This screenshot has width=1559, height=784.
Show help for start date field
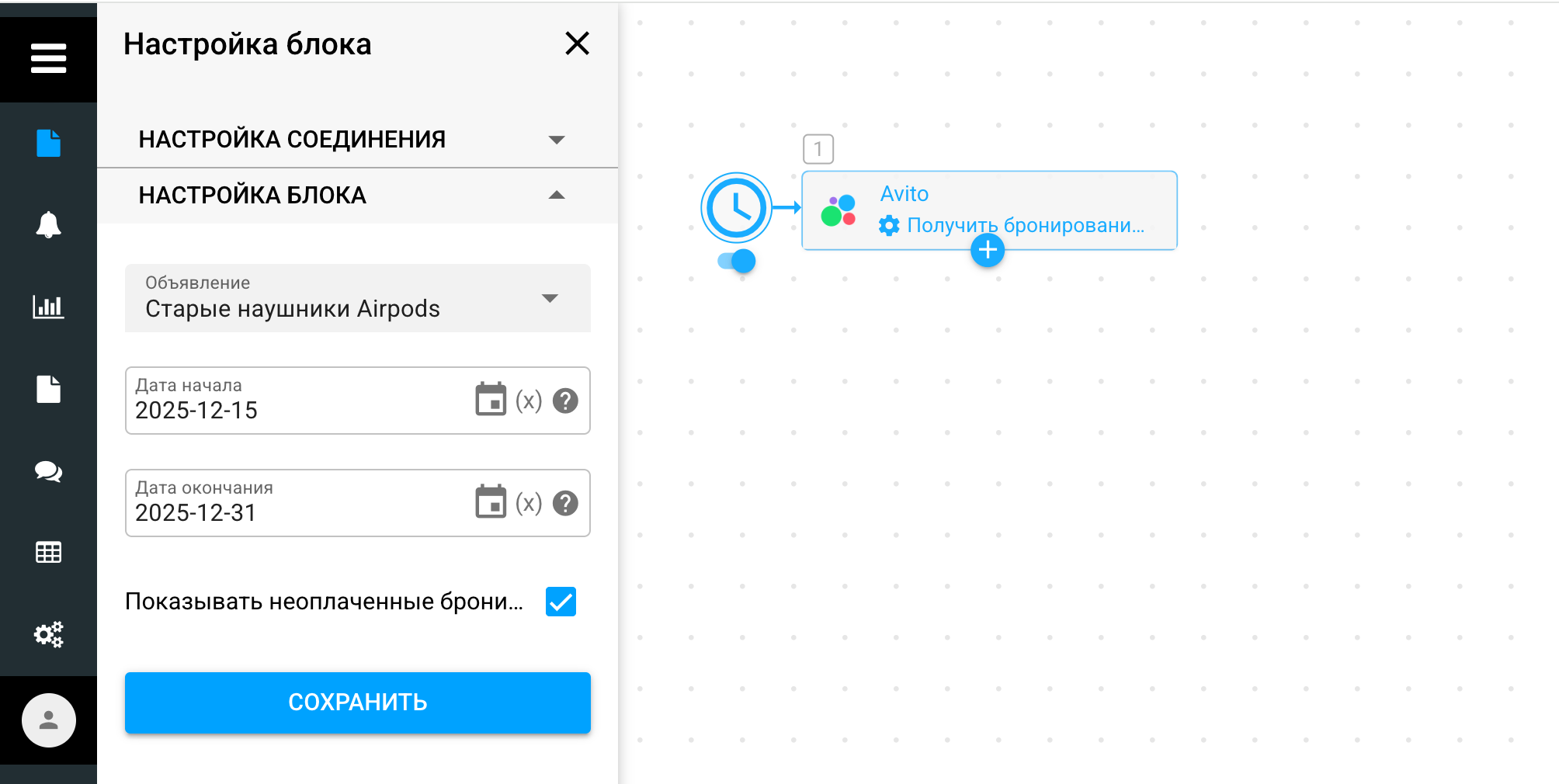coord(565,401)
